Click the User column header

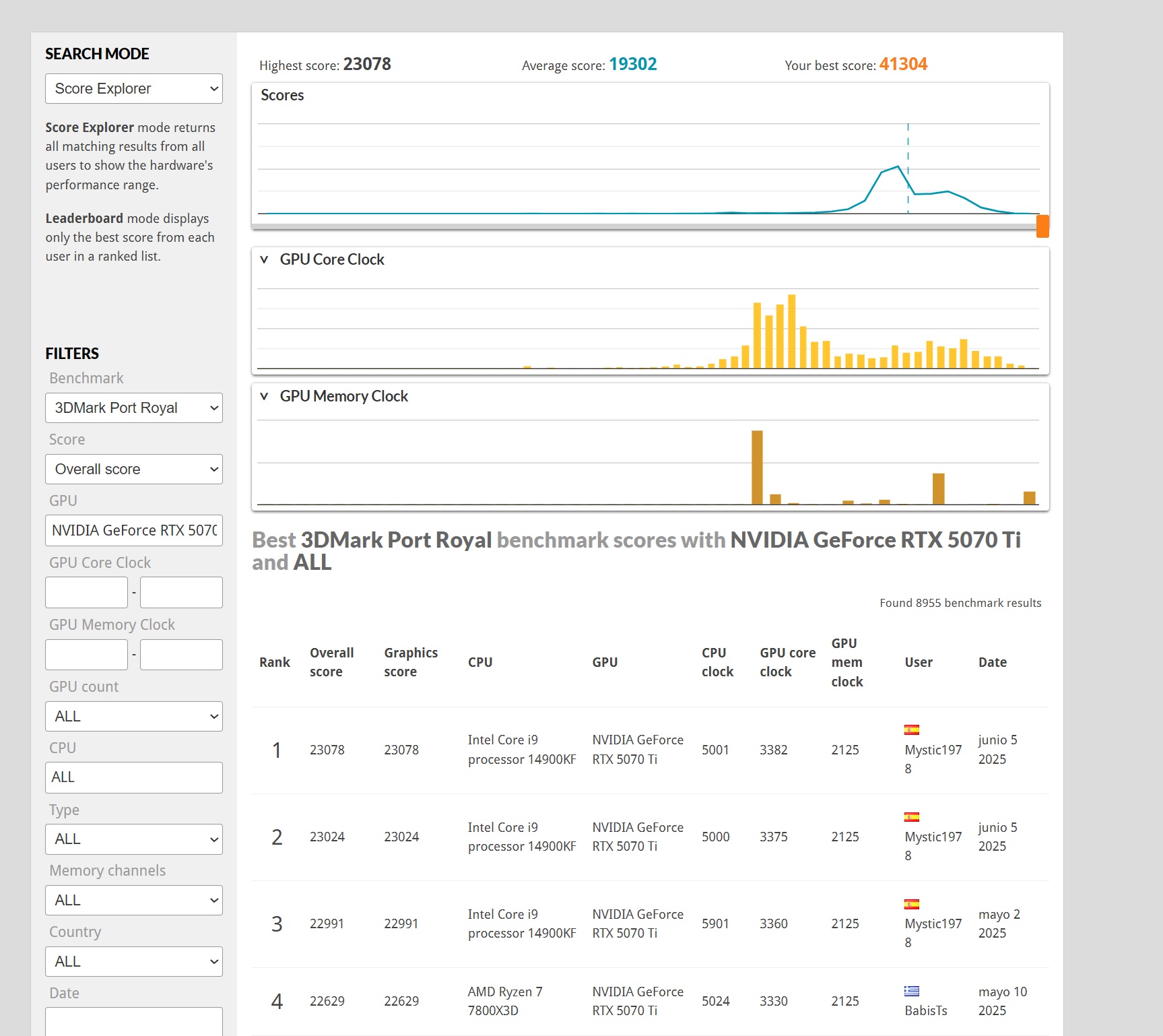click(919, 662)
